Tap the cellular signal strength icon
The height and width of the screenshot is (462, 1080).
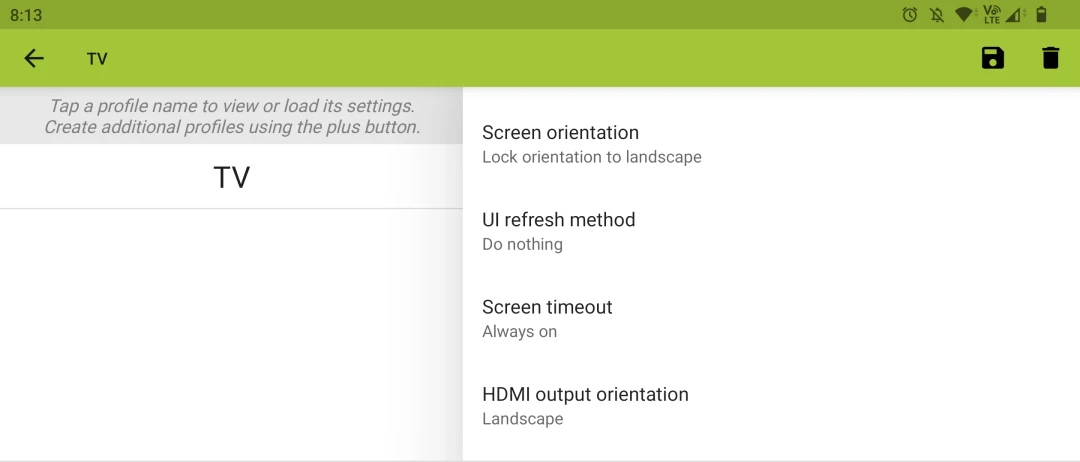tap(1015, 15)
